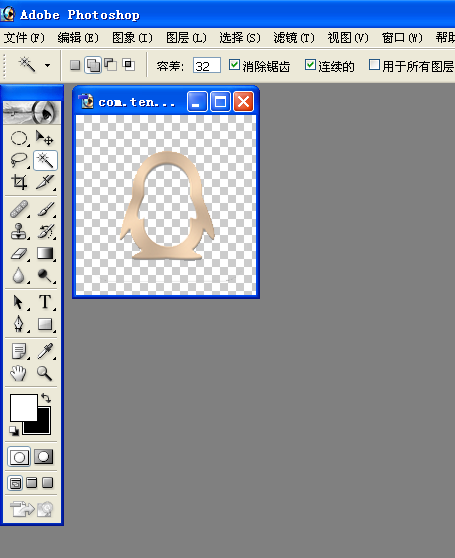Screen dimensions: 455x558
Task: Click the document icon in com.ten... title bar
Action: click(x=86, y=101)
